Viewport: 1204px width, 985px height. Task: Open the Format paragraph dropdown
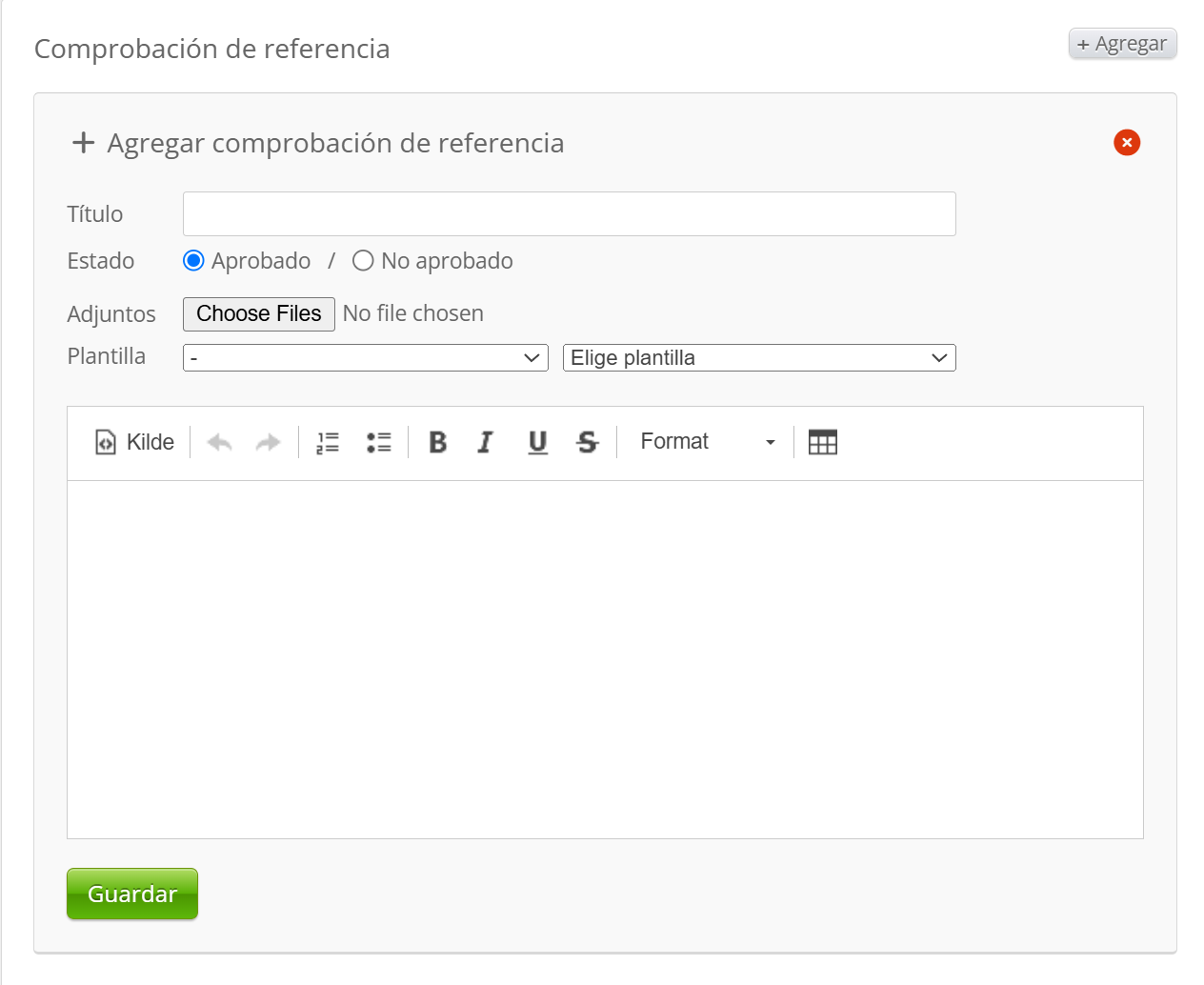pos(707,442)
